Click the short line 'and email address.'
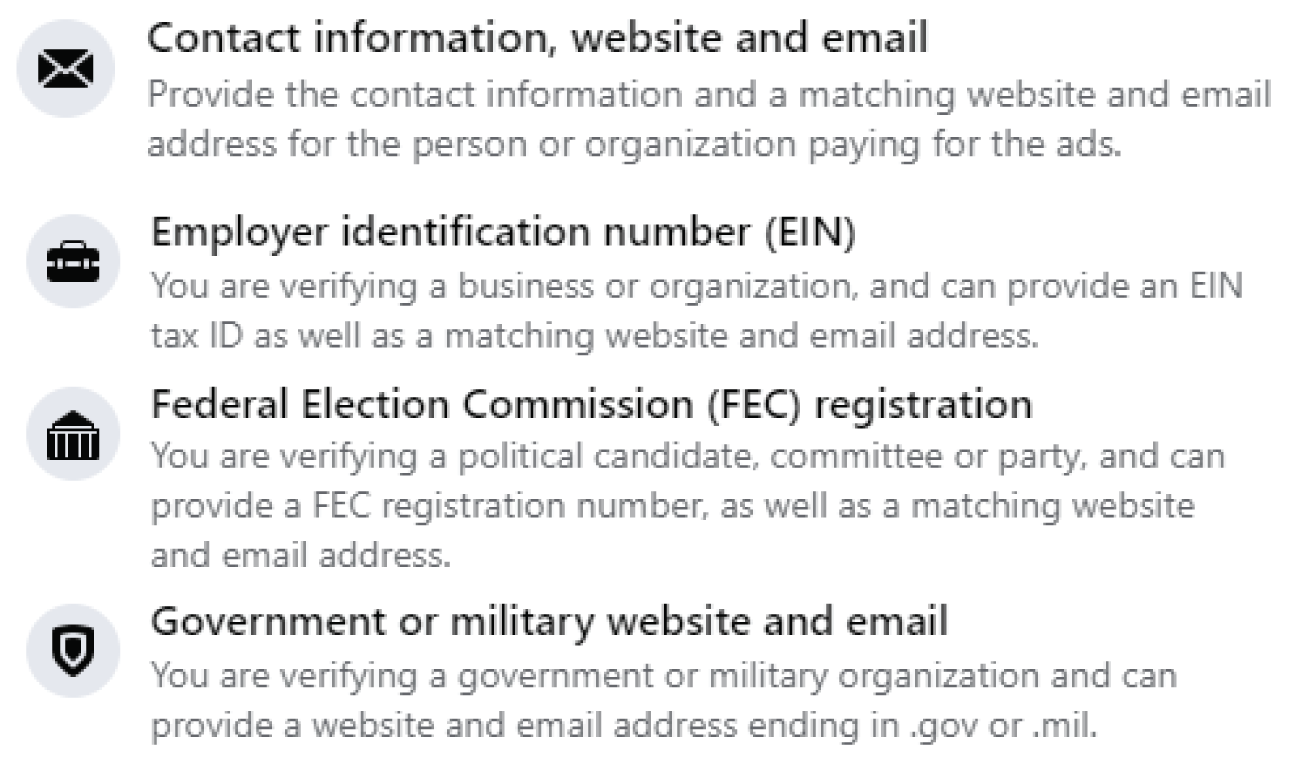1315x774 pixels. coord(300,555)
